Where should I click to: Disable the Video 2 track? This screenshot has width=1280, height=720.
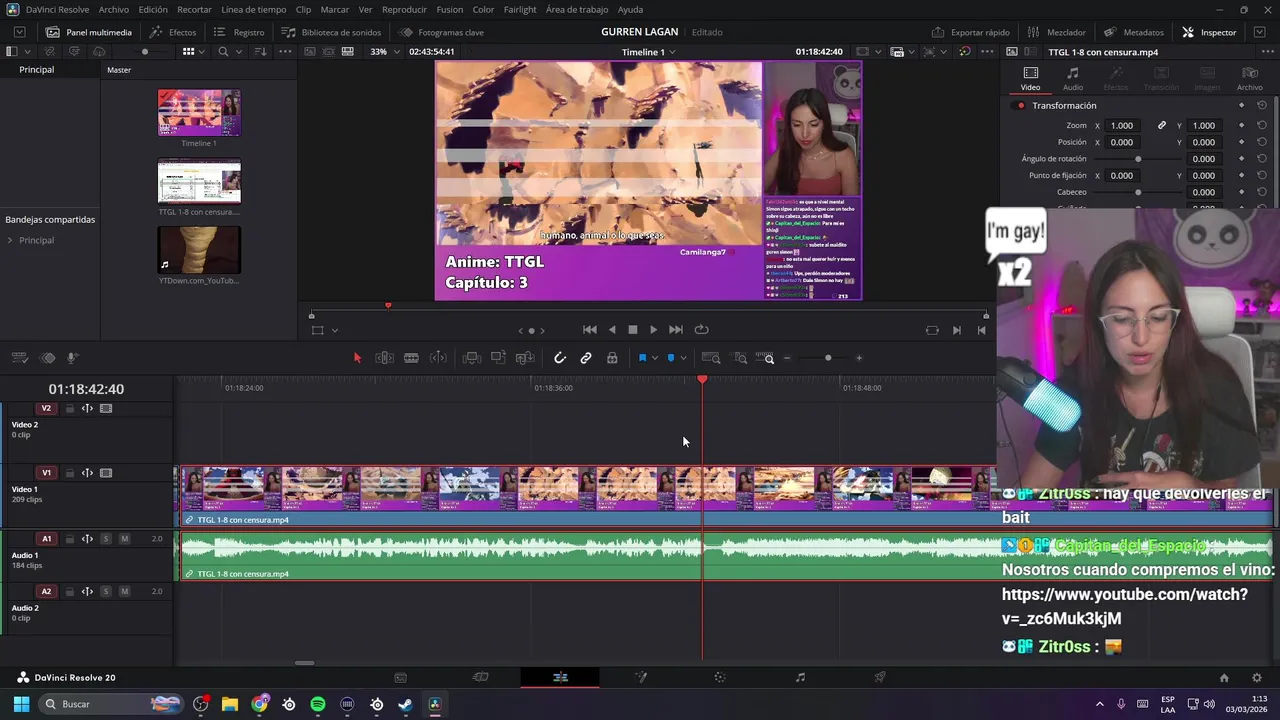(106, 408)
